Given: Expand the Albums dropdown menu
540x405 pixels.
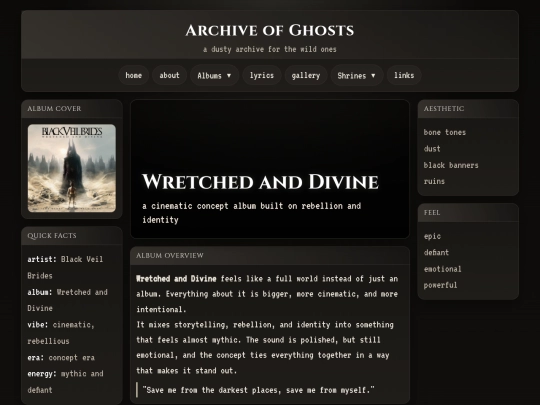Looking at the screenshot, I should (x=214, y=75).
